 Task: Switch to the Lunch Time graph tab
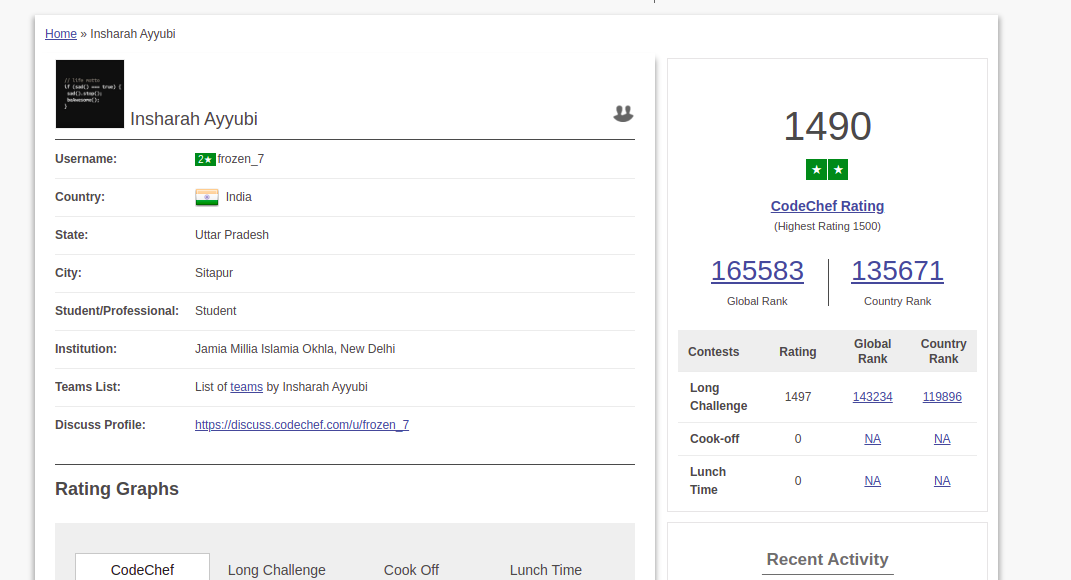546,570
